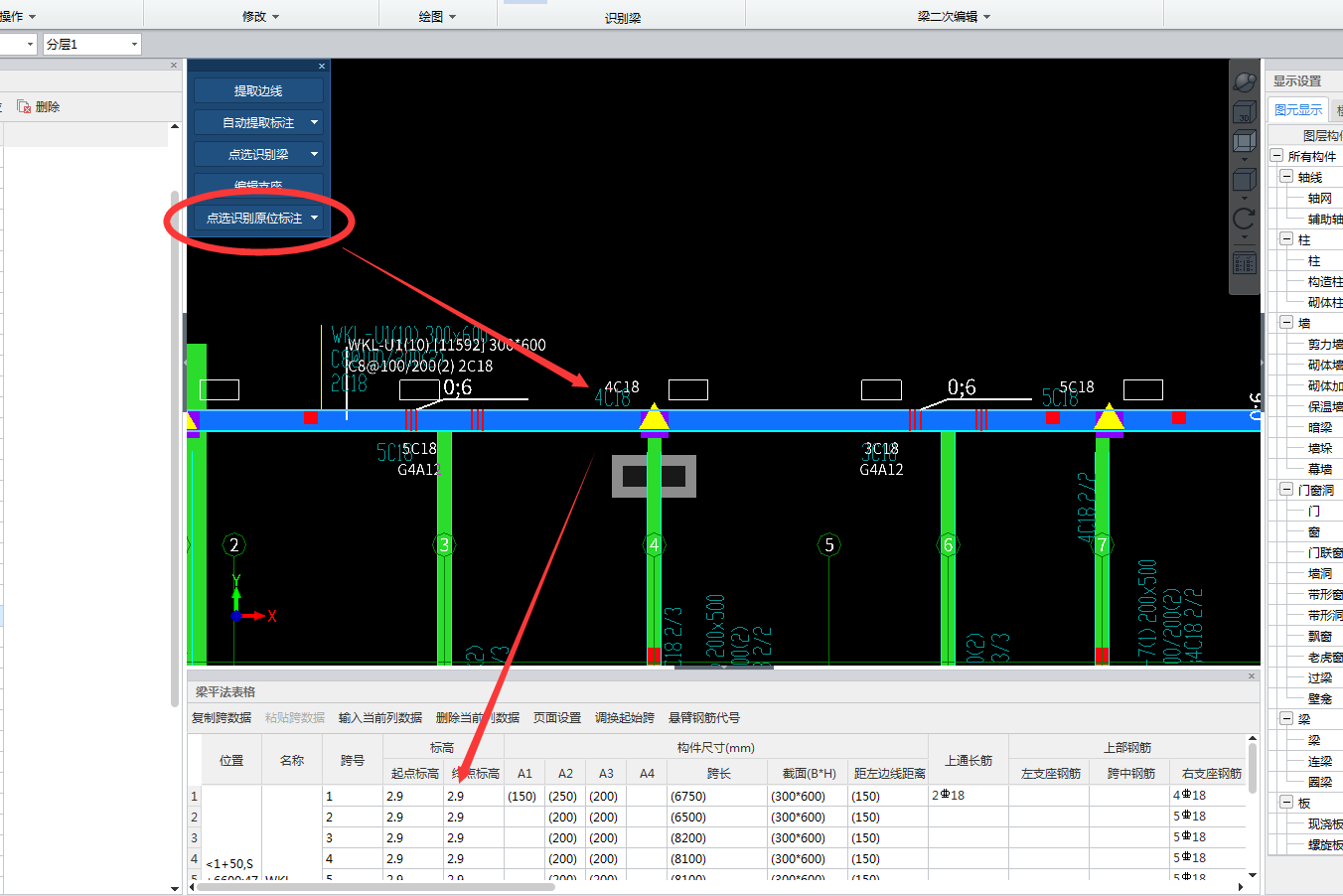
Task: Click beam table horizontal scroll right arrow
Action: point(1241,886)
